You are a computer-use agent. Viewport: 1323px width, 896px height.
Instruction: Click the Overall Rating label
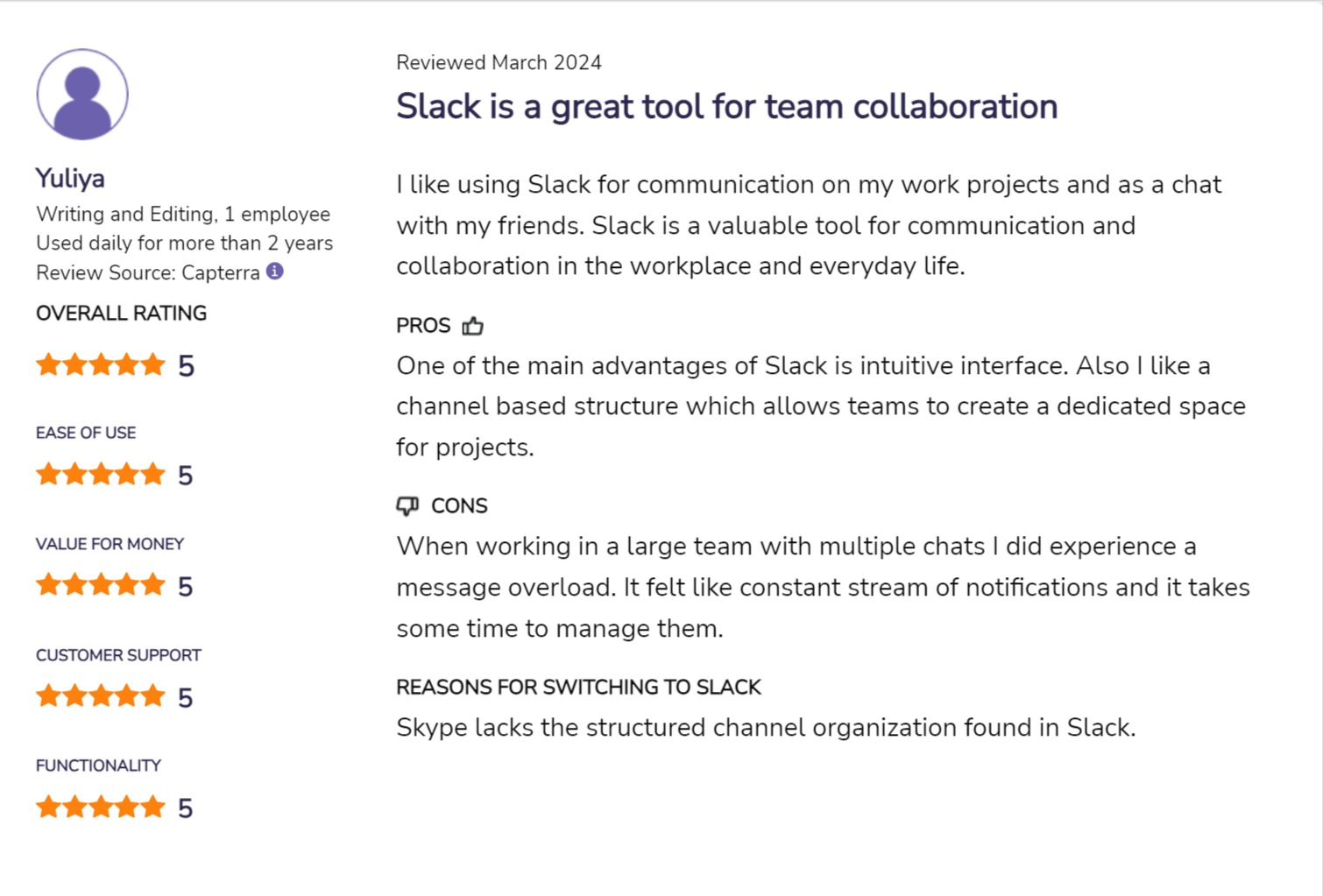[x=121, y=314]
